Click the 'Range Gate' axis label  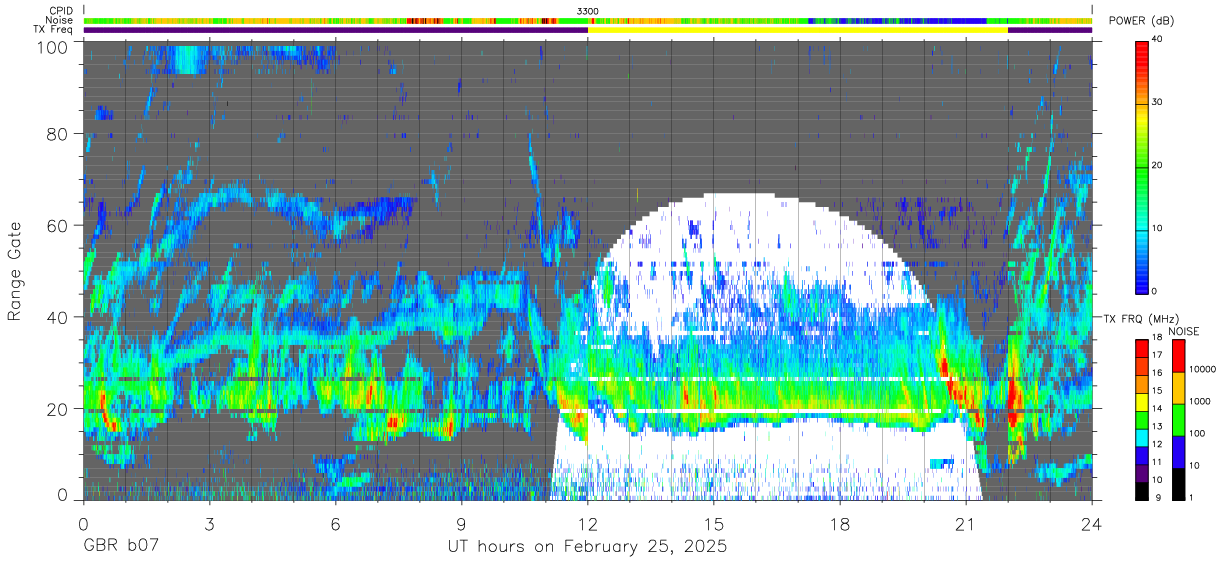pyautogui.click(x=15, y=271)
